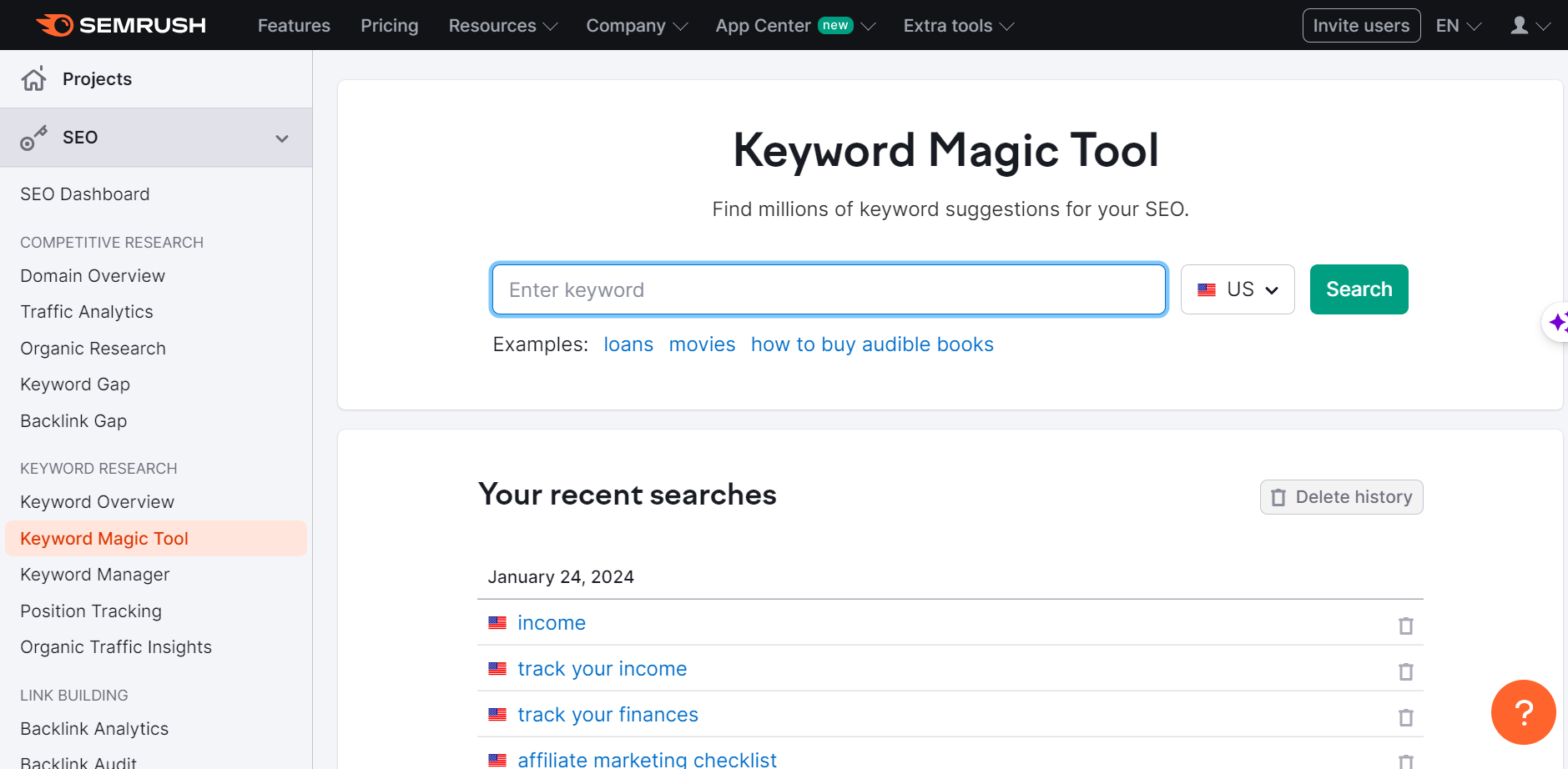The height and width of the screenshot is (769, 1568).
Task: Click 'how to buy audible books' example
Action: 872,344
